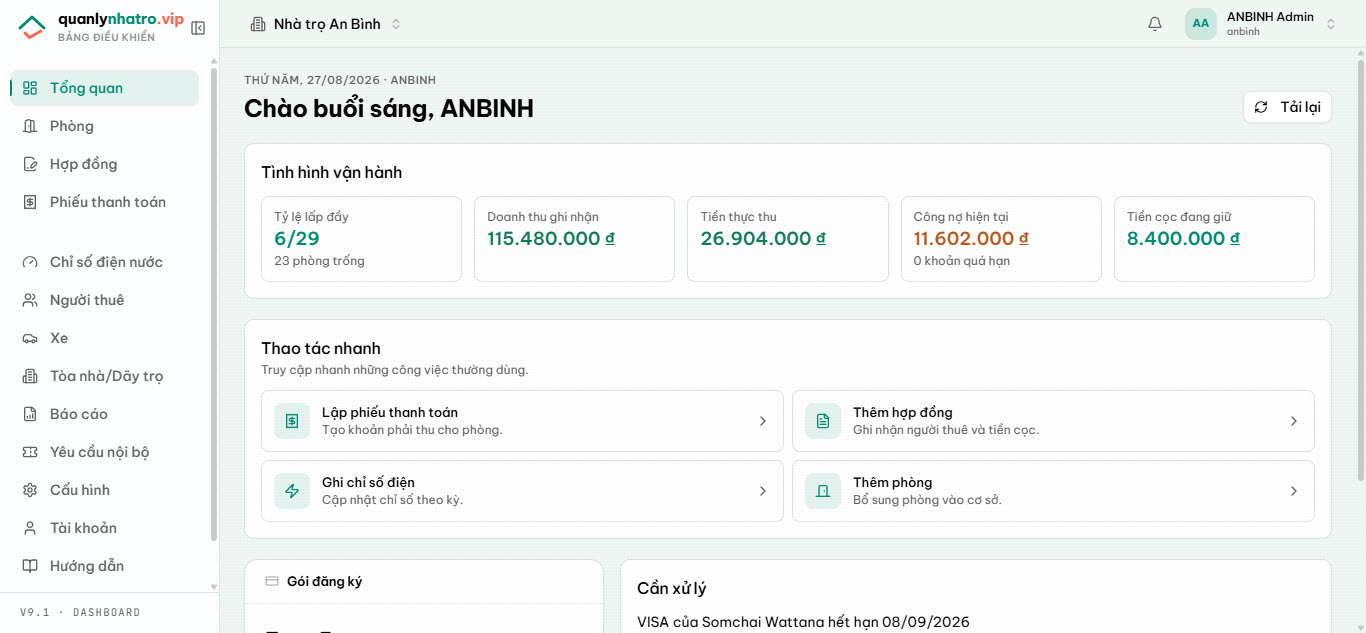Click the 8.400.000 đ Tiền cọc value
The width and height of the screenshot is (1366, 633).
click(1183, 239)
